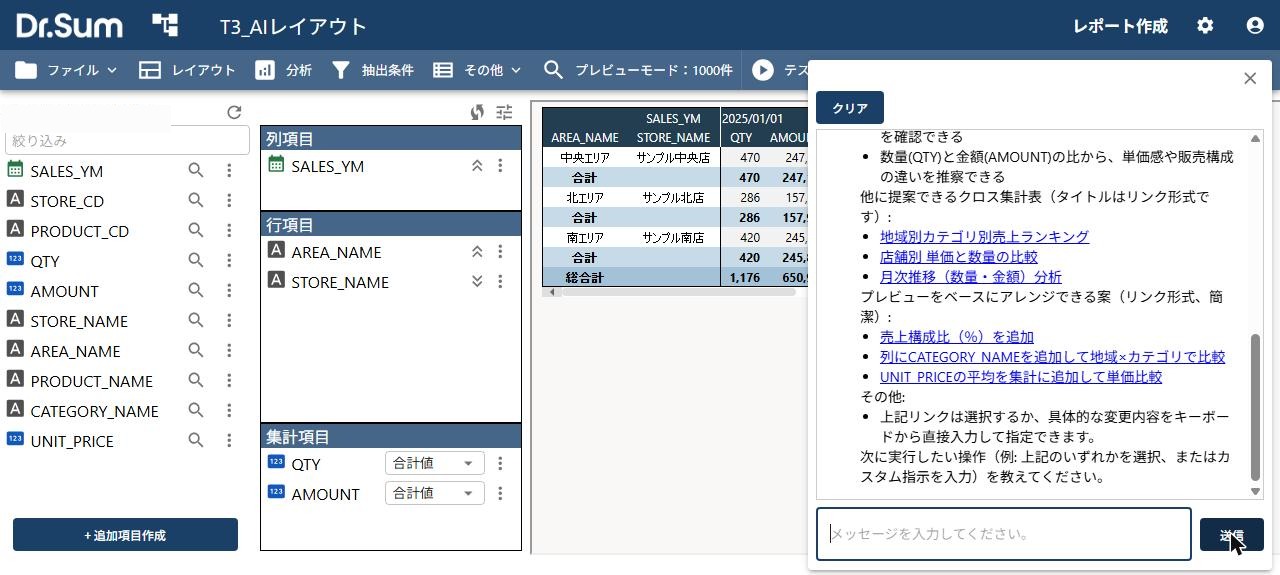Click the Dr.Sum logo

pos(69,25)
